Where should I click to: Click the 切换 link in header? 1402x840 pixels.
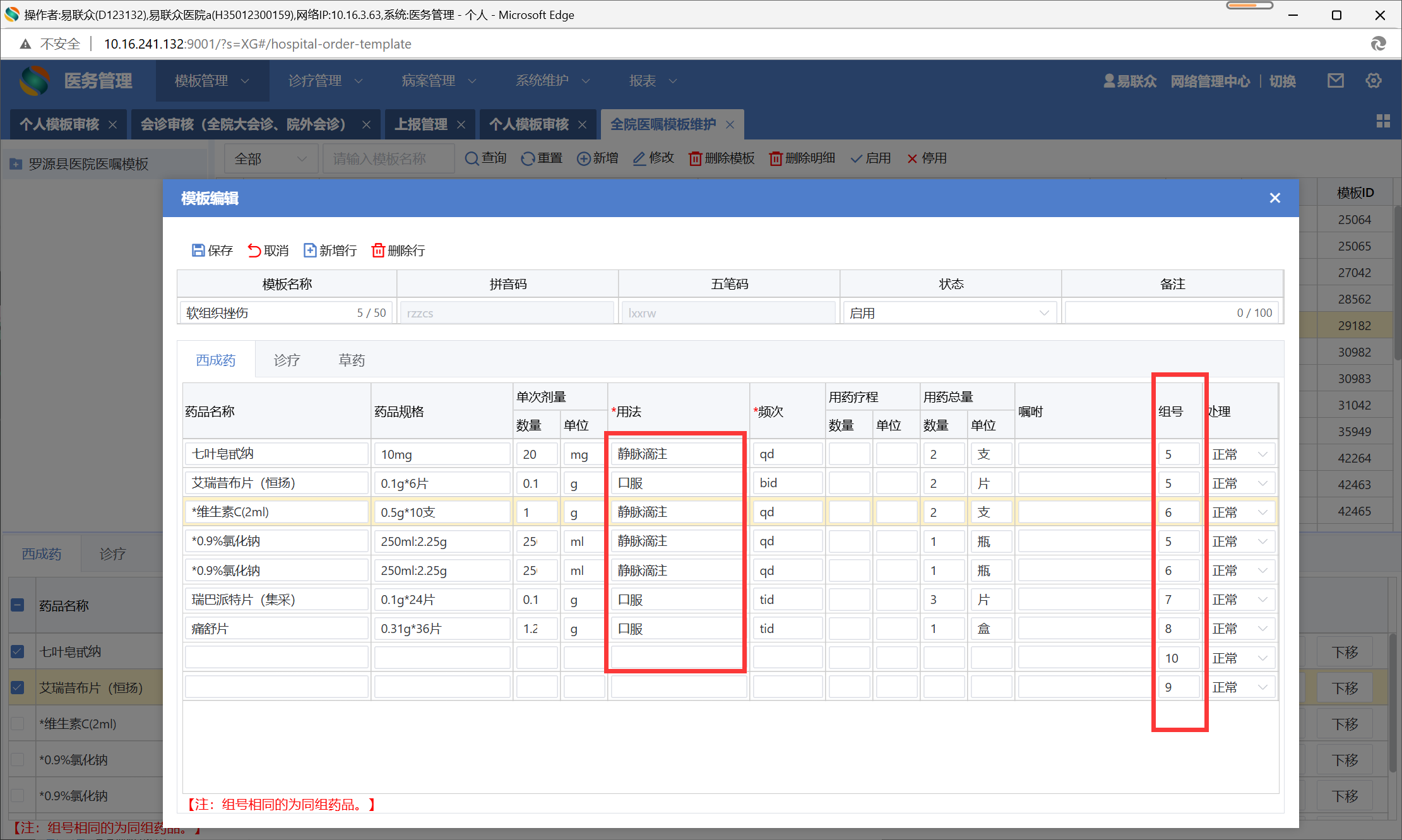[x=1282, y=81]
